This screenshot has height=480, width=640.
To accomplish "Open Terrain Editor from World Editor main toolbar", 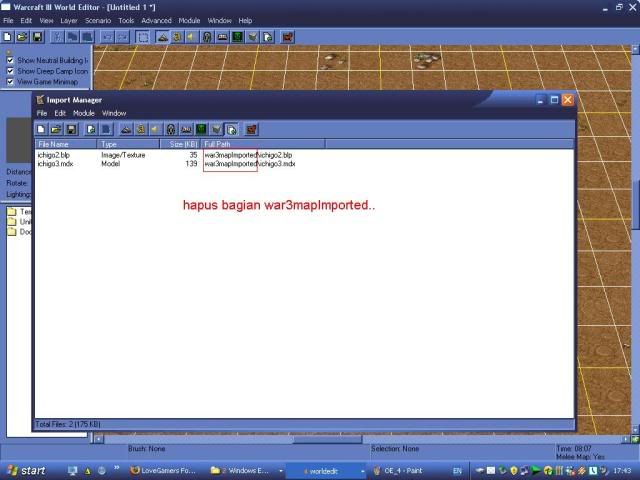I will 162,37.
